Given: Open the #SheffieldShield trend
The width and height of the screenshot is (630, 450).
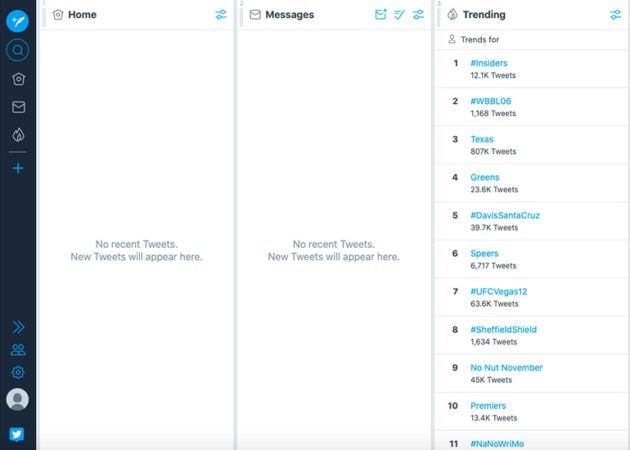Looking at the screenshot, I should tap(503, 330).
